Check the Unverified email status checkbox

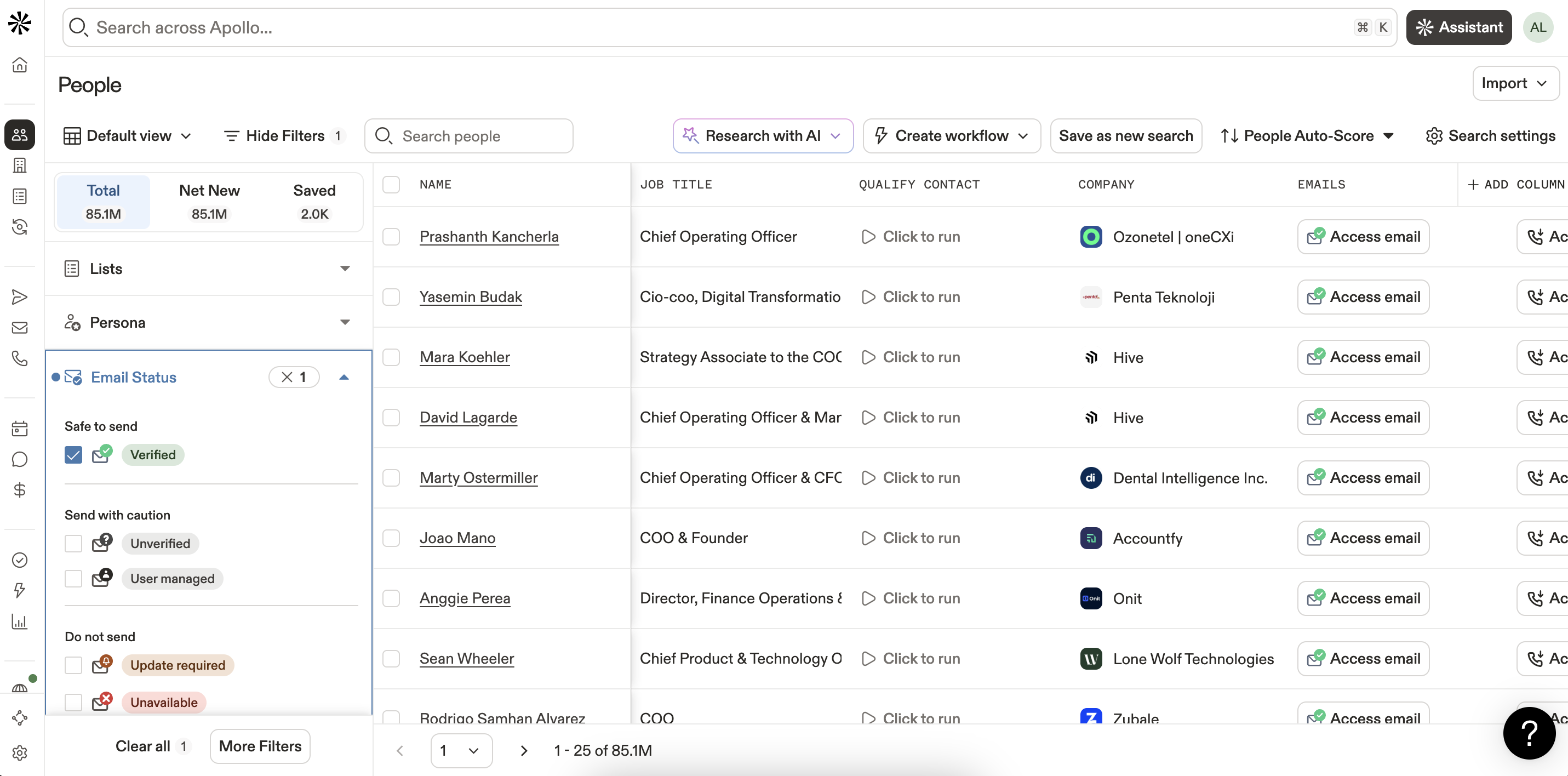[73, 543]
